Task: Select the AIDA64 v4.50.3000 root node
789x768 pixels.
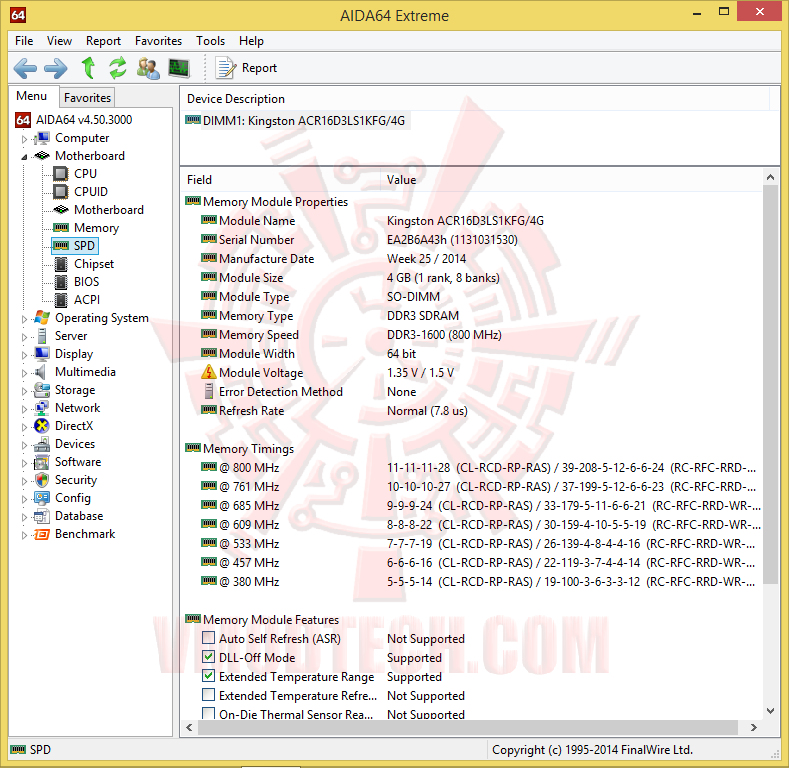Action: (75, 120)
